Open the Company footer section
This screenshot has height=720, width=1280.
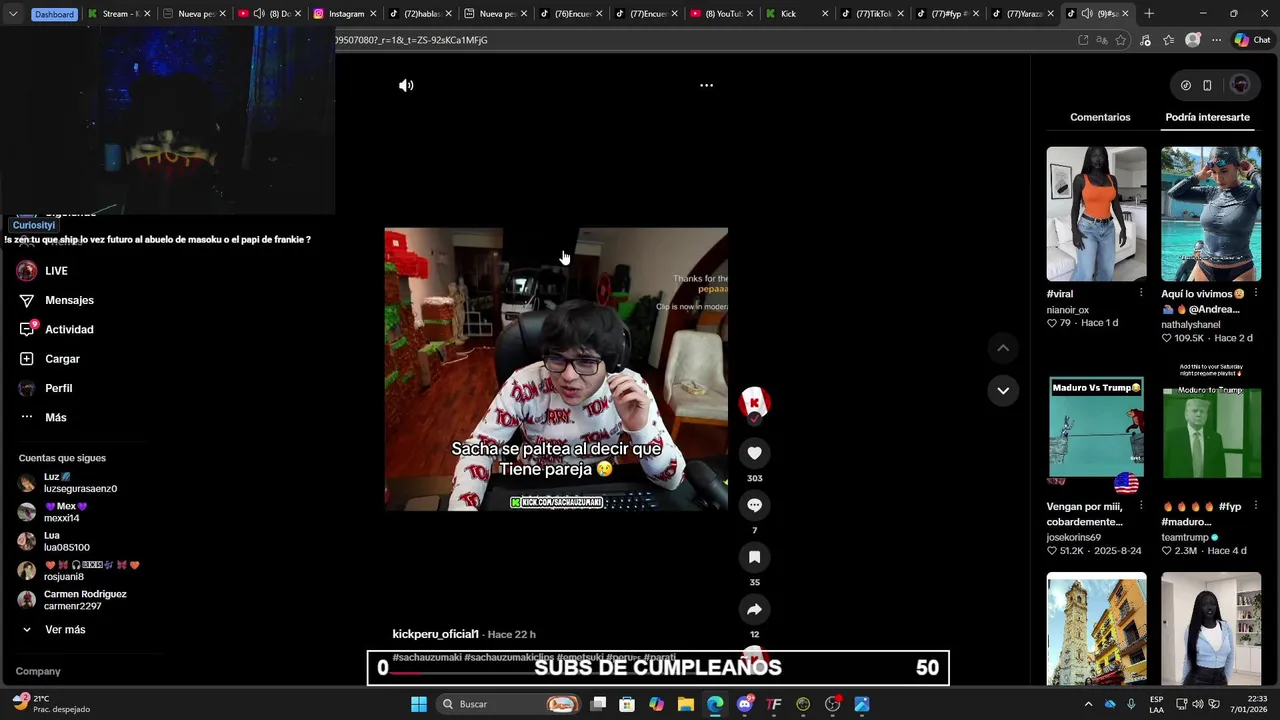tap(38, 671)
